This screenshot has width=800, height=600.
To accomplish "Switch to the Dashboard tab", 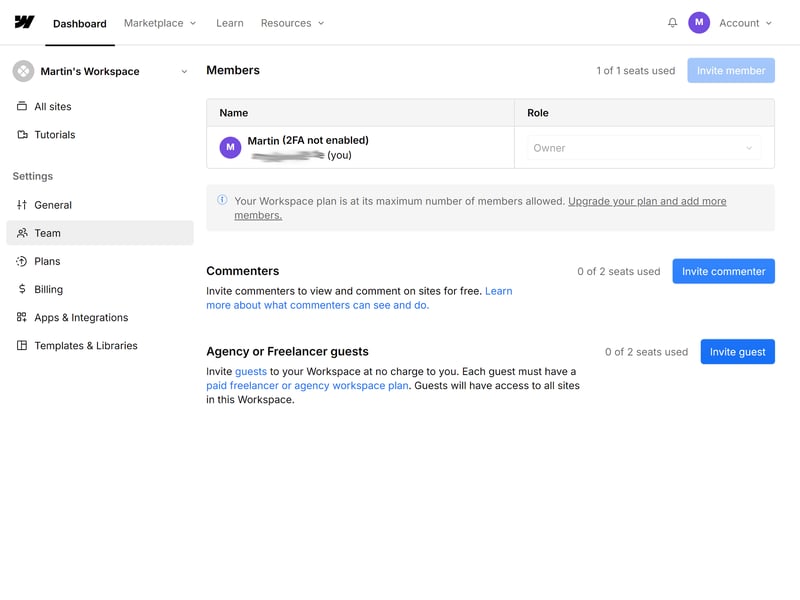I will [x=80, y=24].
